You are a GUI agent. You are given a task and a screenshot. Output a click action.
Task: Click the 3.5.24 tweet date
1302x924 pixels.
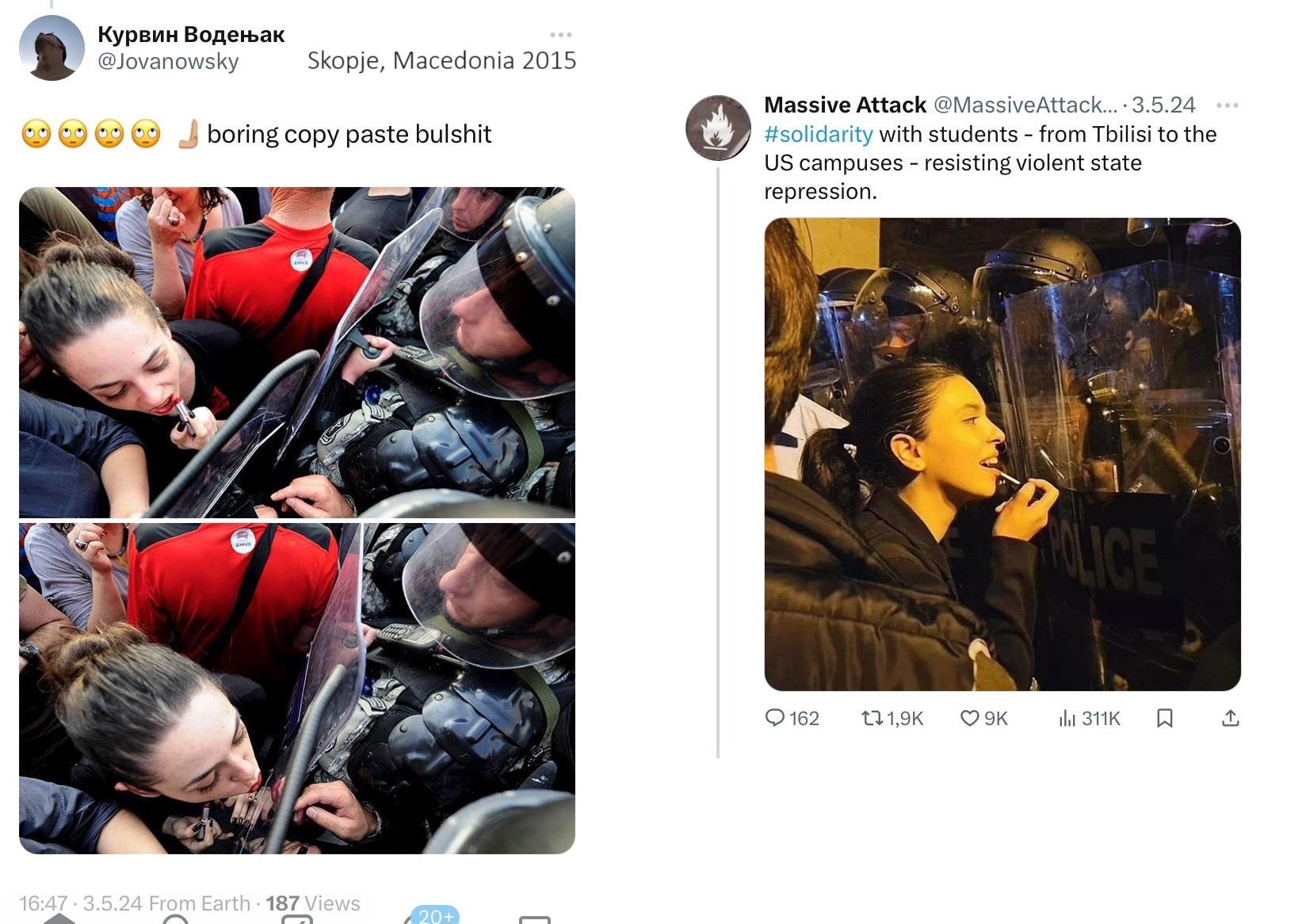click(x=1163, y=105)
